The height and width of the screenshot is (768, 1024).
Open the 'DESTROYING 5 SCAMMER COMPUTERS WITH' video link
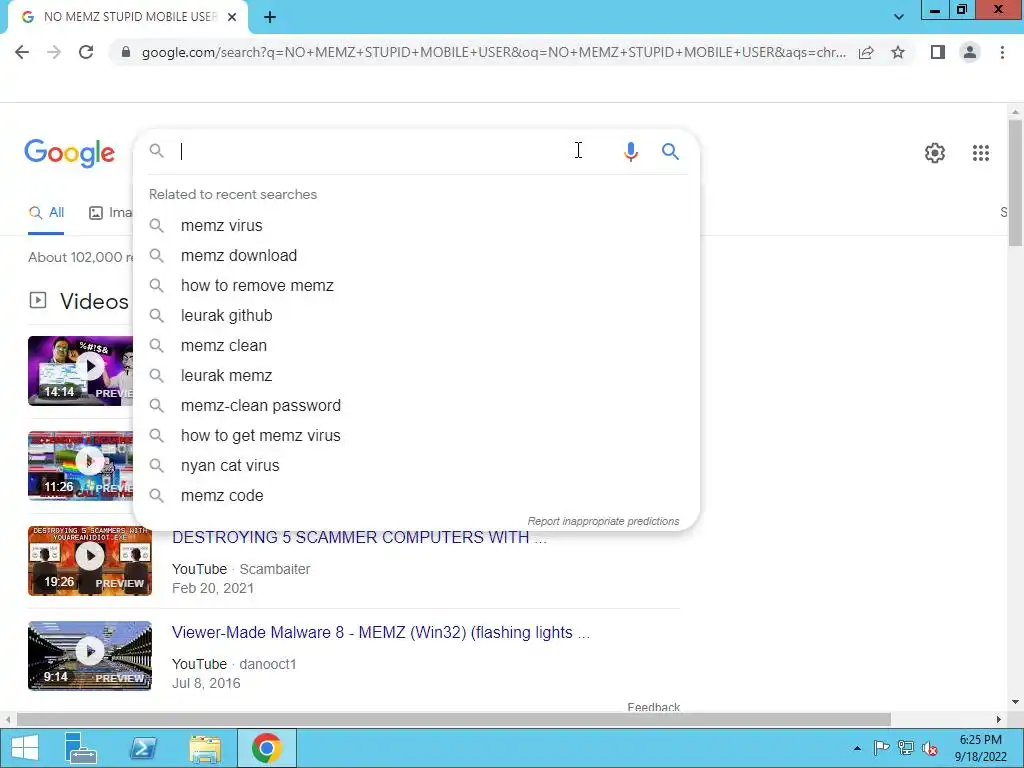(x=359, y=537)
